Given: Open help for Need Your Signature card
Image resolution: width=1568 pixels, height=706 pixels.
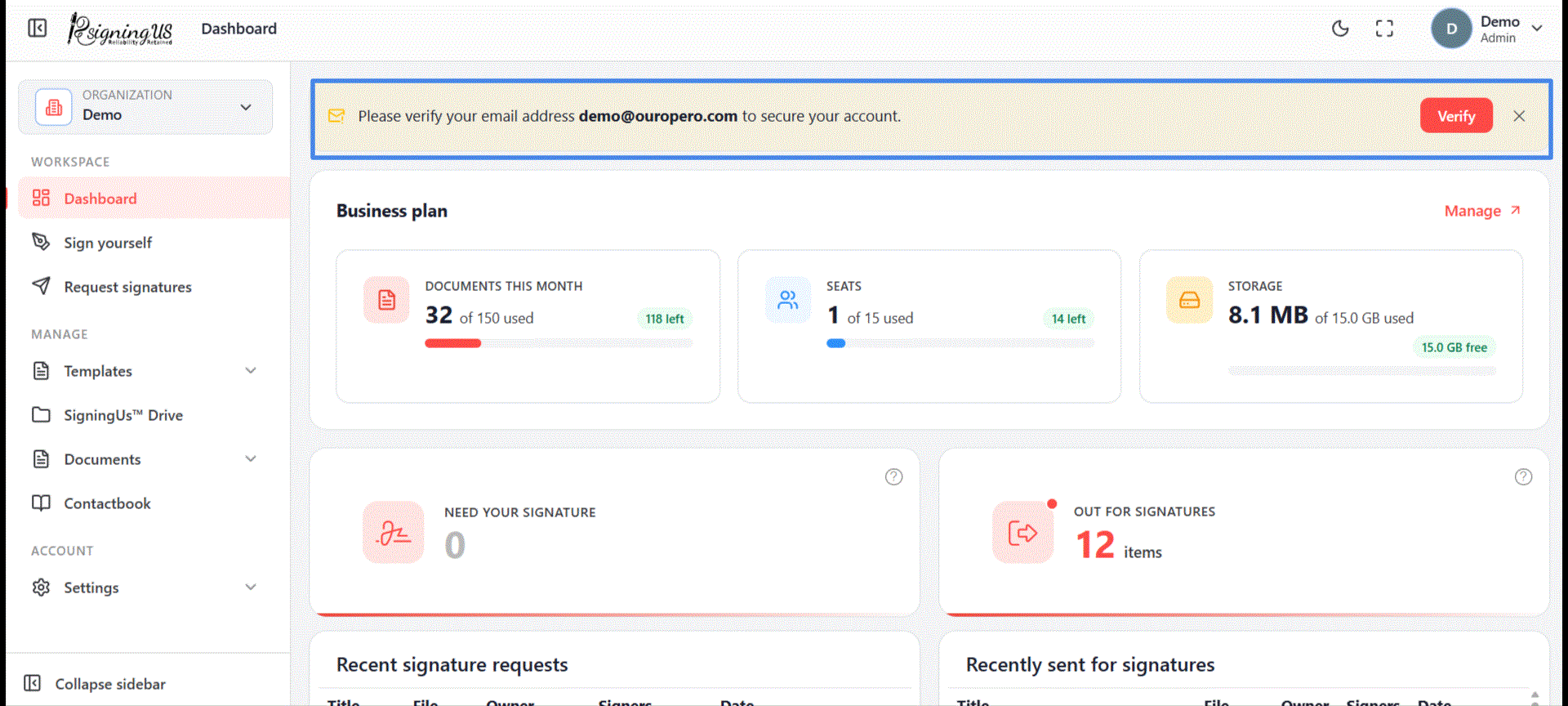Looking at the screenshot, I should click(894, 476).
